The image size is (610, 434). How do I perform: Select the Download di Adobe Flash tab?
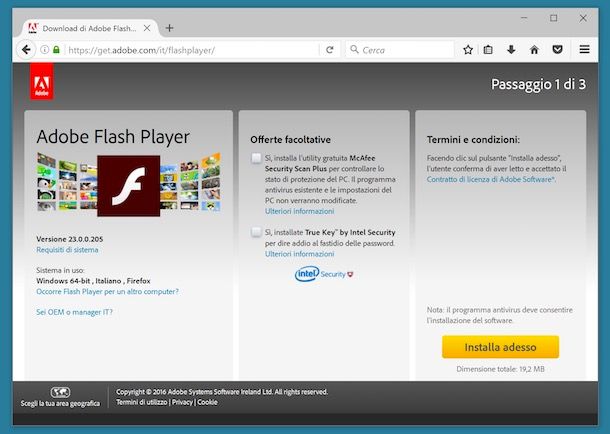coord(89,28)
